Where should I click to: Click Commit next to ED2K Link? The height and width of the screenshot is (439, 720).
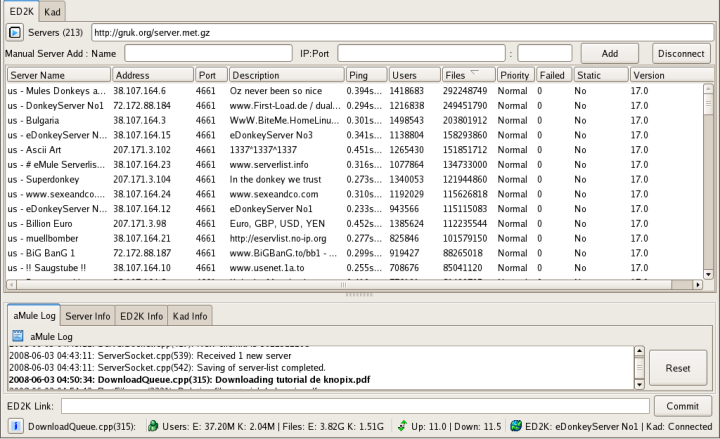pyautogui.click(x=682, y=406)
